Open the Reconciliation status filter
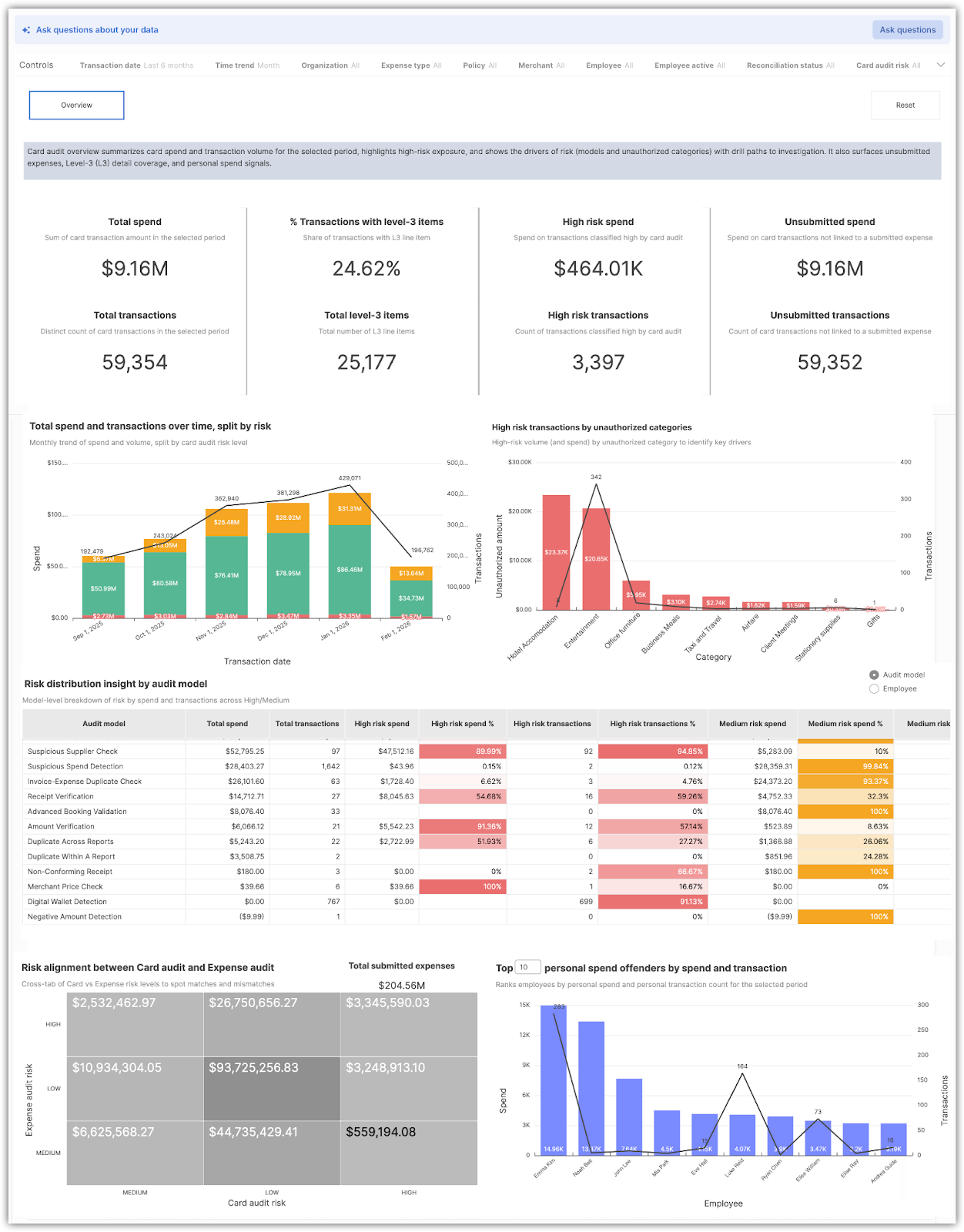This screenshot has width=964, height=1232. point(790,65)
